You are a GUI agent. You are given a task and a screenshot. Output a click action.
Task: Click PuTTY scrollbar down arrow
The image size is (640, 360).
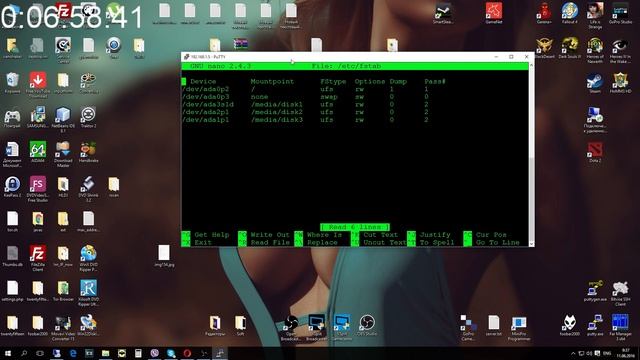coord(531,244)
